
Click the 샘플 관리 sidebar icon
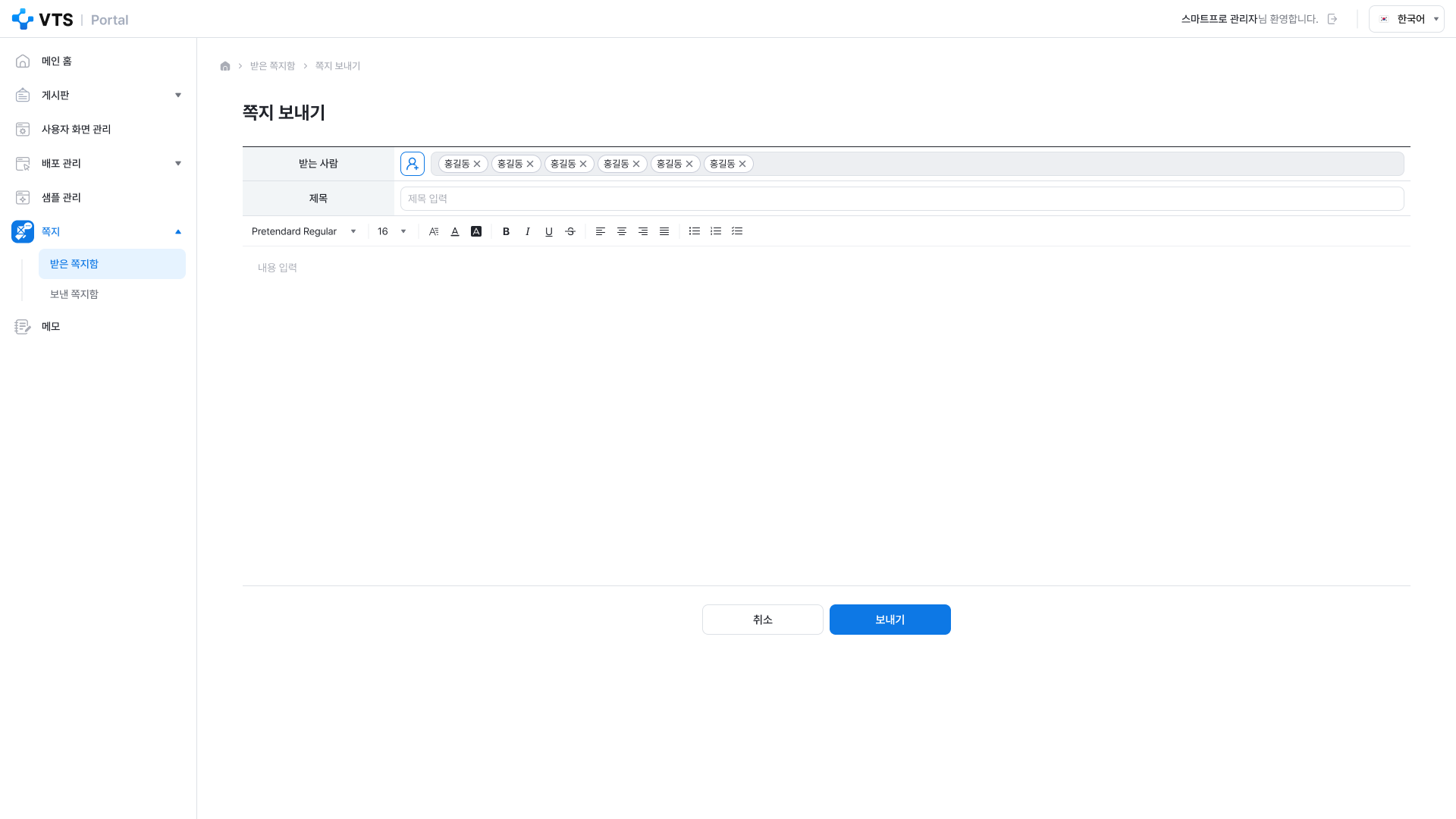[23, 197]
